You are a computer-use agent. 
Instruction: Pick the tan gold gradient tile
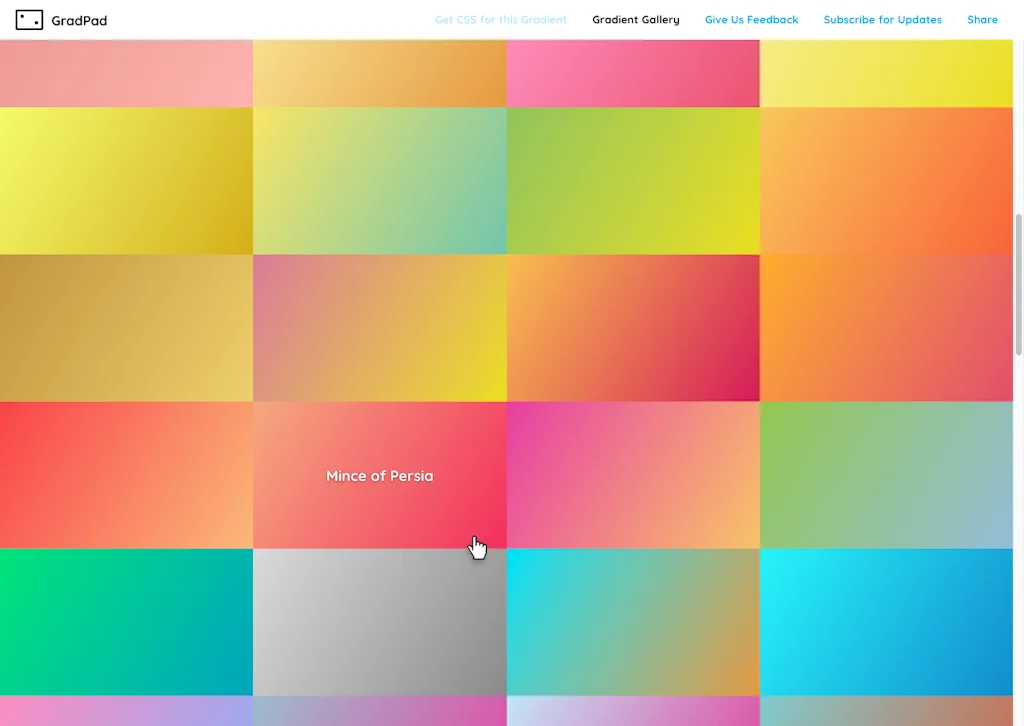(126, 328)
